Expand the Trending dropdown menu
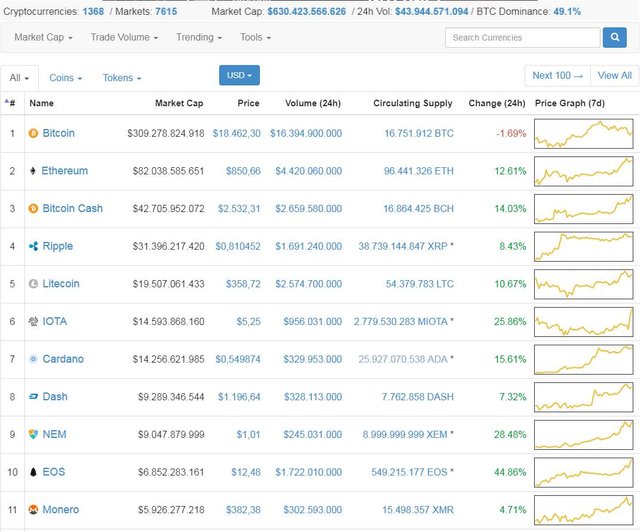Screen dimensions: 640x532 pos(199,38)
